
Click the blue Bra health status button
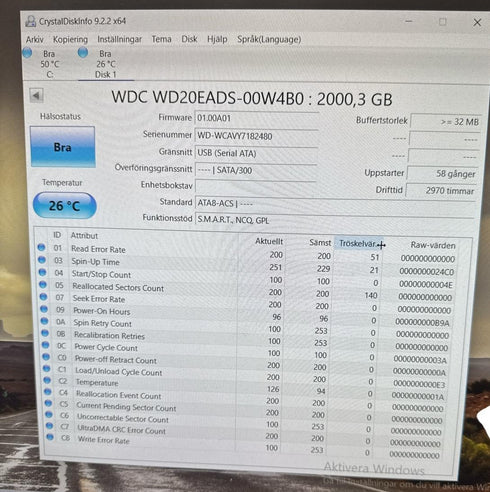[x=63, y=147]
